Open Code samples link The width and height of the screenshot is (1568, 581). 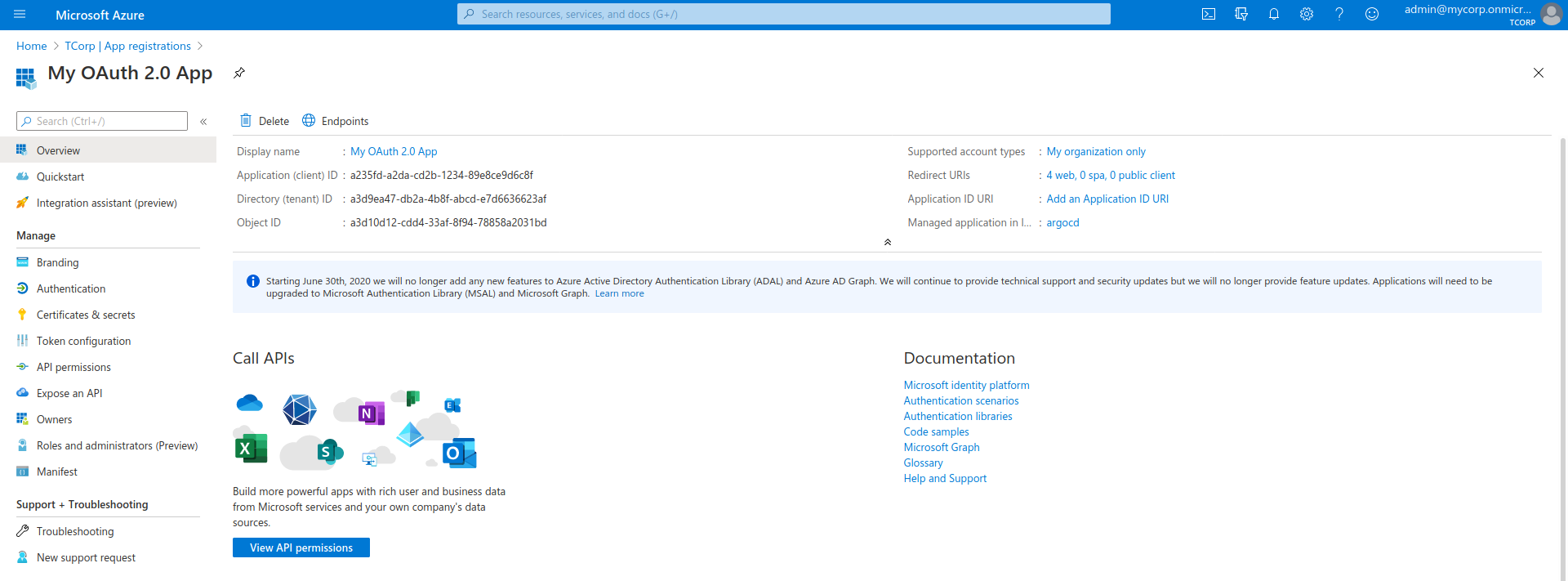[x=937, y=431]
